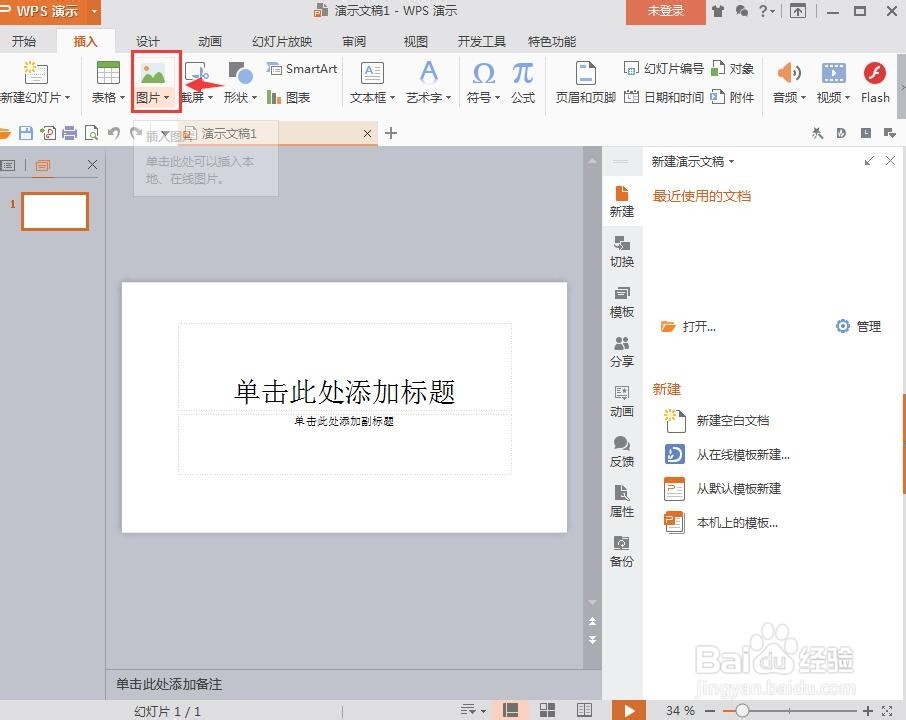Create a new blank document (新建空白文档)
This screenshot has width=906, height=720.
(717, 421)
